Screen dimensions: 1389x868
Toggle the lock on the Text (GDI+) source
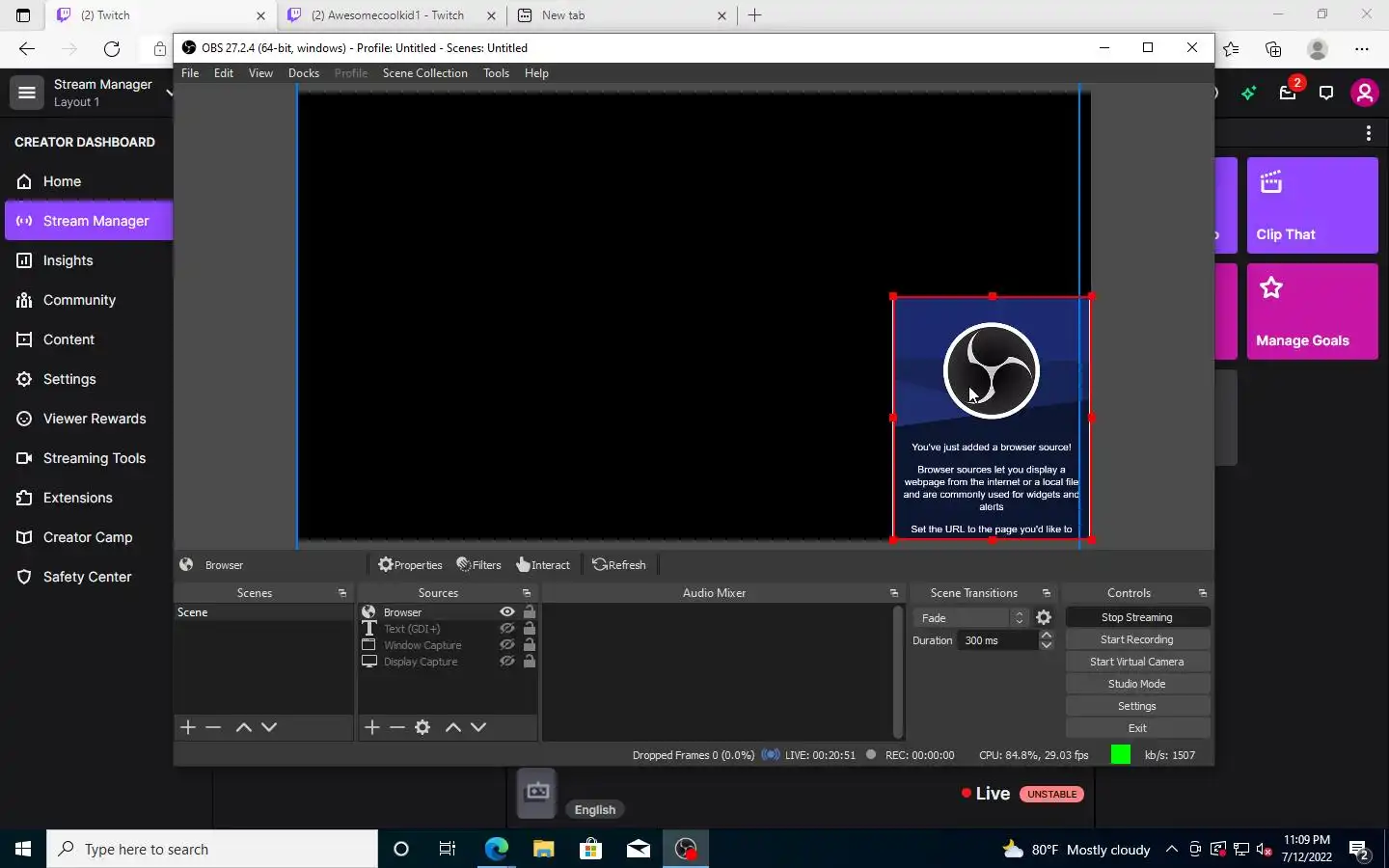pyautogui.click(x=529, y=628)
